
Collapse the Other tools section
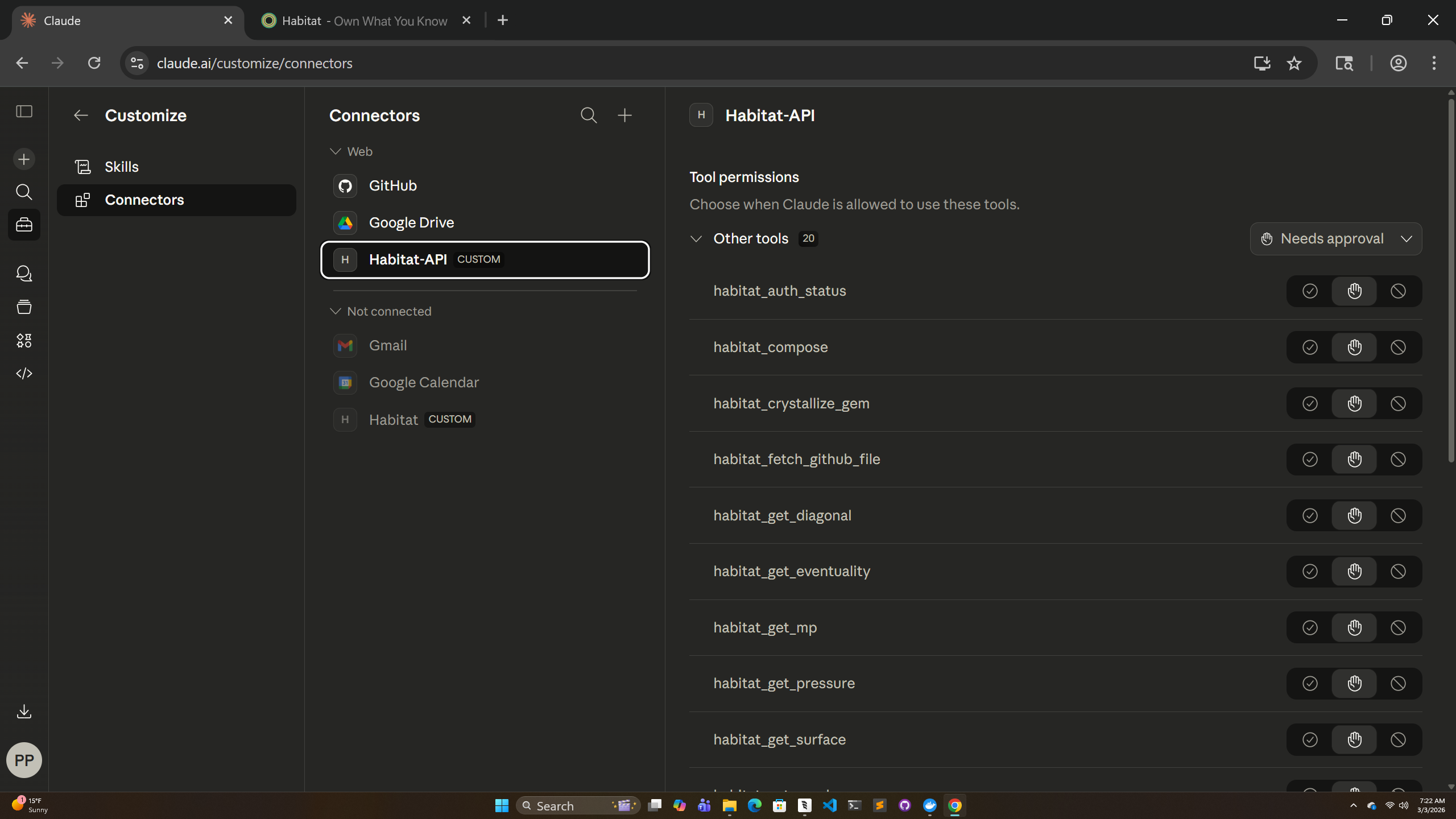(696, 239)
